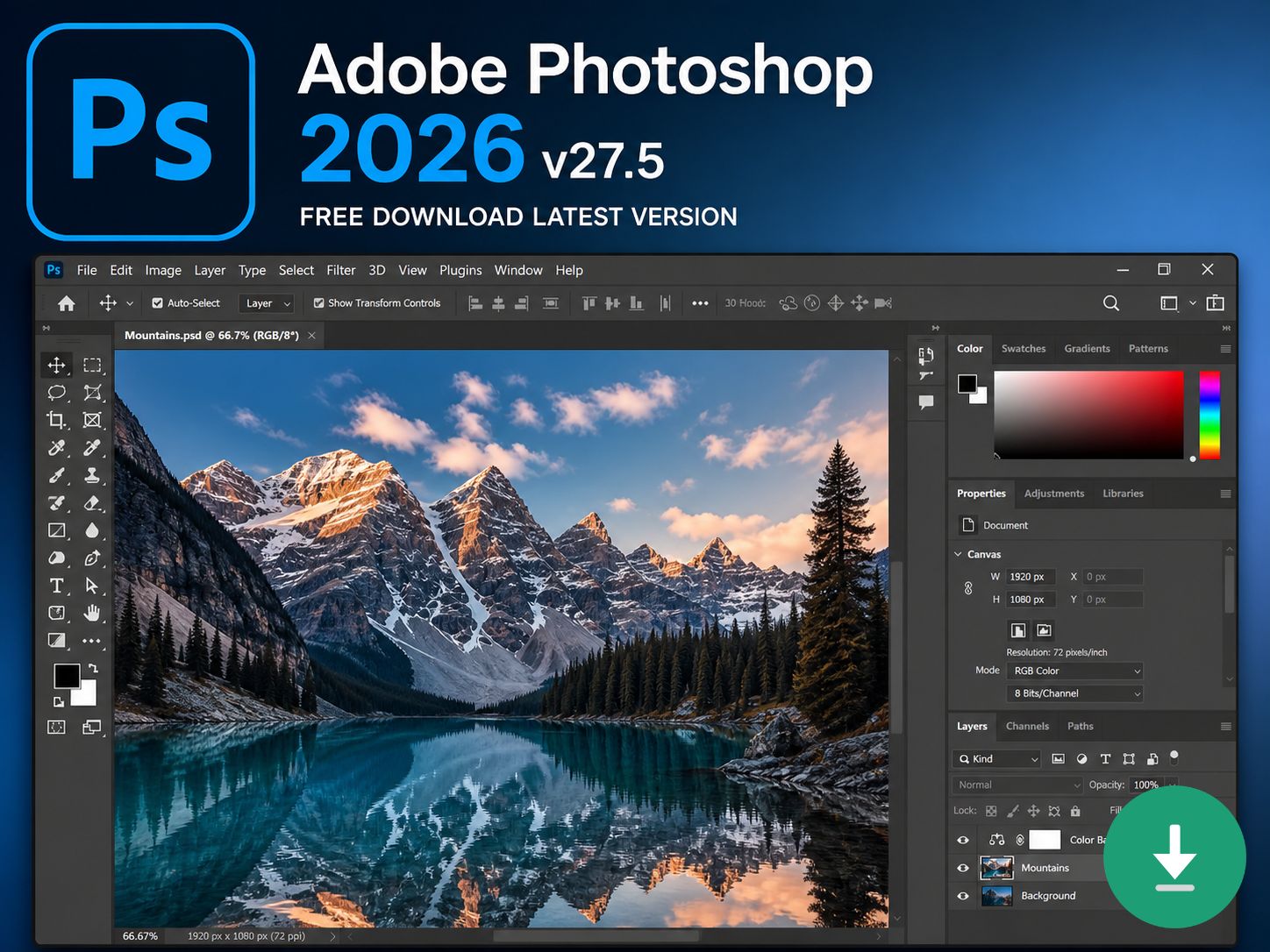Select the Eraser tool
1270x952 pixels.
click(92, 503)
